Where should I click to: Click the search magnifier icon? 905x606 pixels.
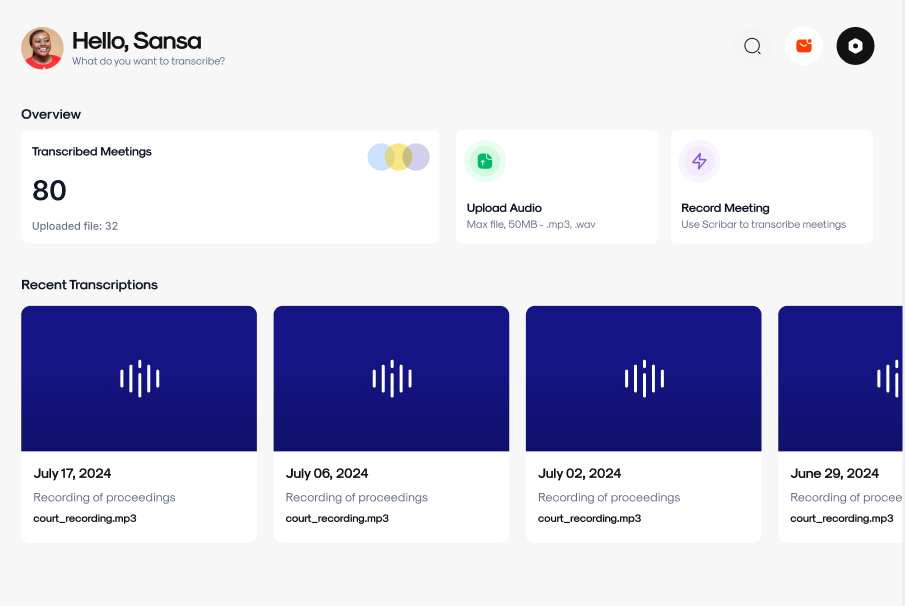click(753, 46)
